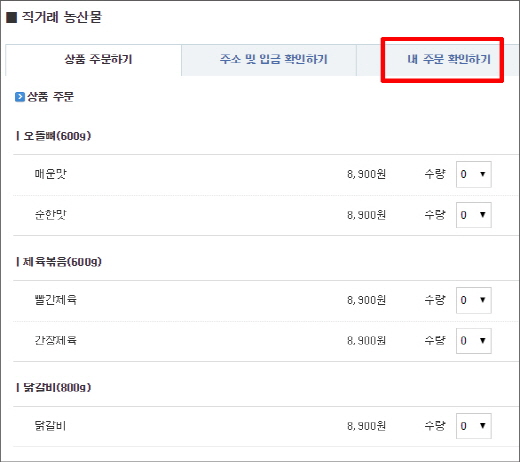This screenshot has height=462, width=520.
Task: Click the 매운맛 product name
Action: (51, 174)
